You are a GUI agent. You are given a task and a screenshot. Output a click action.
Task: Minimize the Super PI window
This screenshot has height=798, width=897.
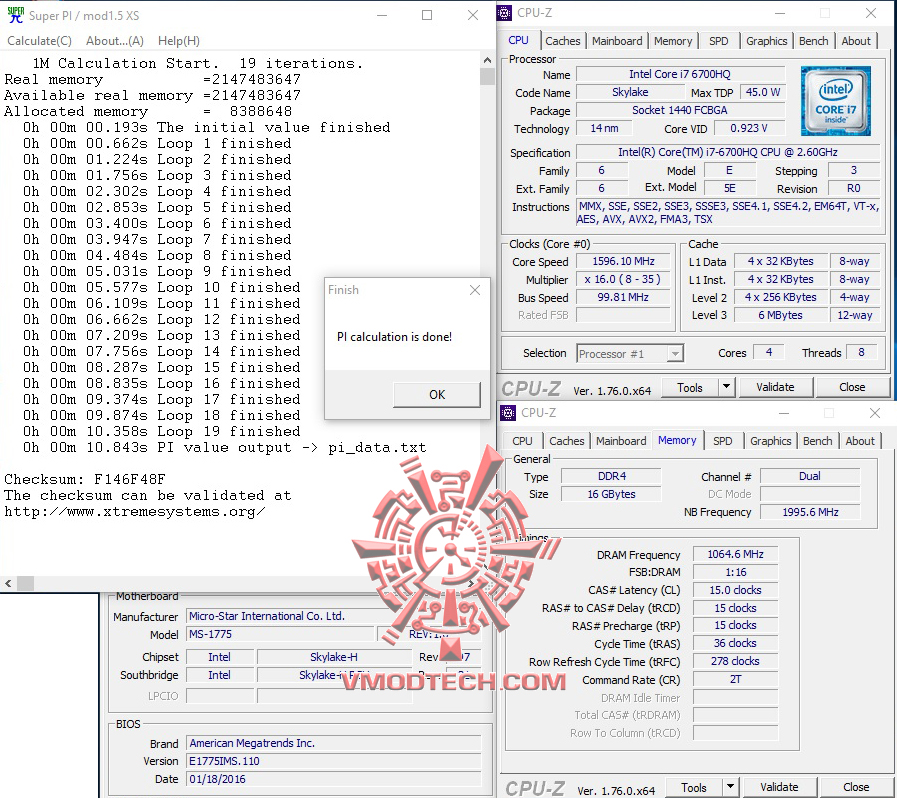pos(382,15)
